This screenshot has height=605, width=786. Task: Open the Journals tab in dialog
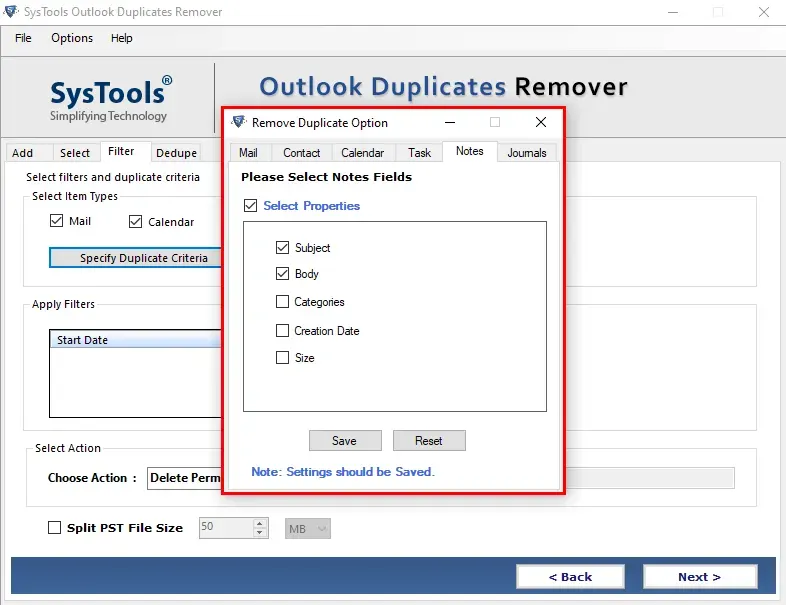[527, 153]
